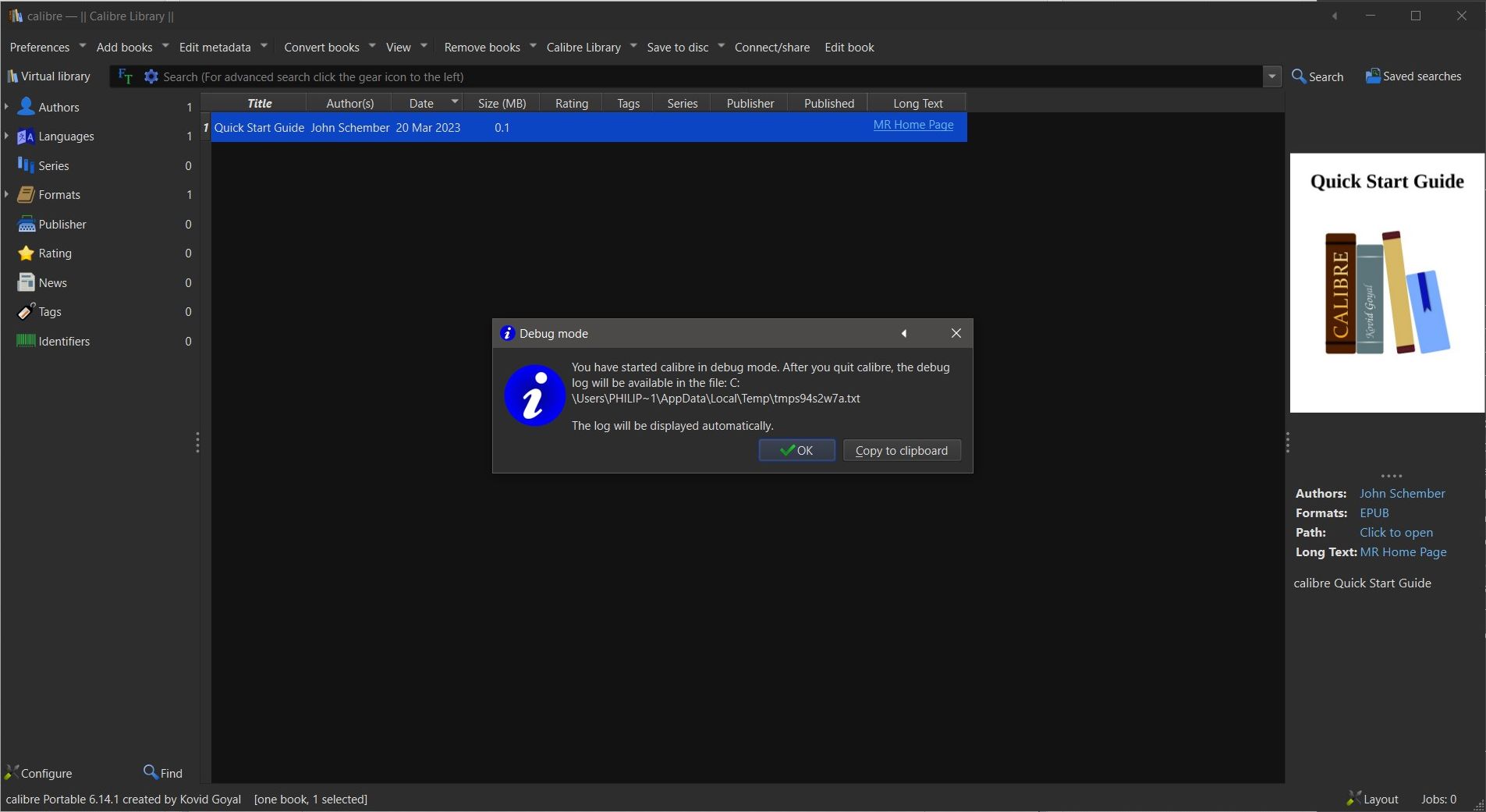The width and height of the screenshot is (1486, 812).
Task: Click the Tags label icon
Action: (x=27, y=312)
